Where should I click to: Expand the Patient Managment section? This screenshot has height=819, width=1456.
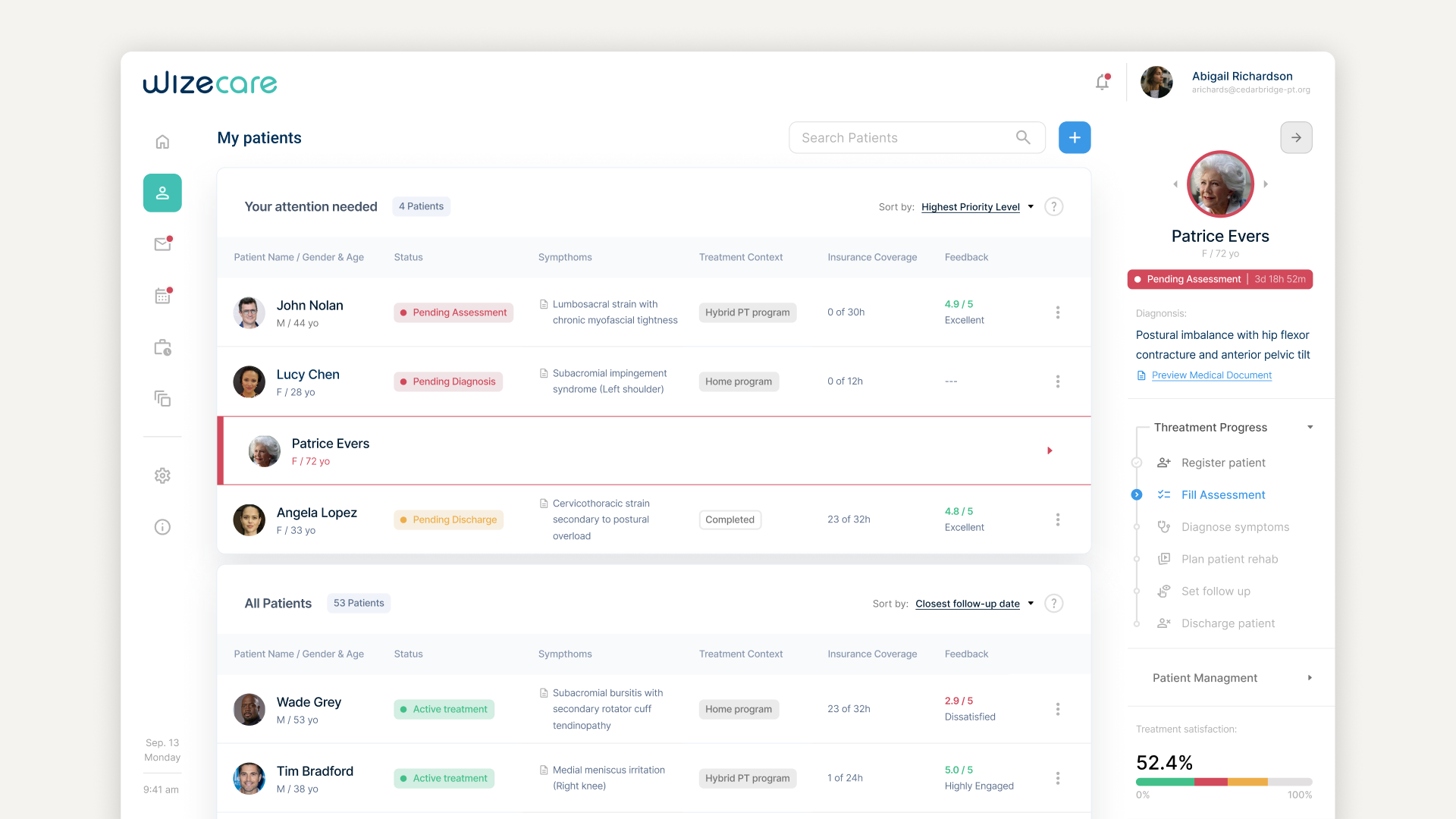(1310, 678)
